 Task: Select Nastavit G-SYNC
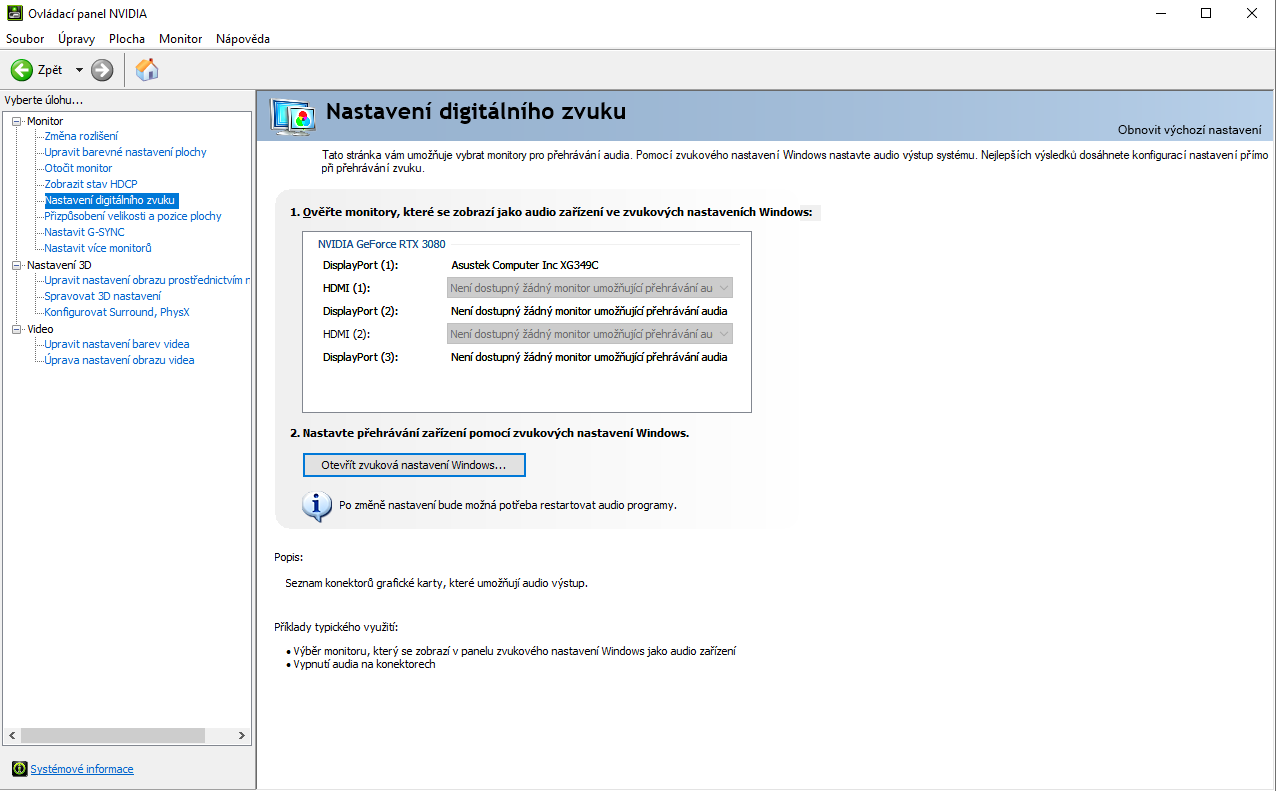(x=85, y=232)
